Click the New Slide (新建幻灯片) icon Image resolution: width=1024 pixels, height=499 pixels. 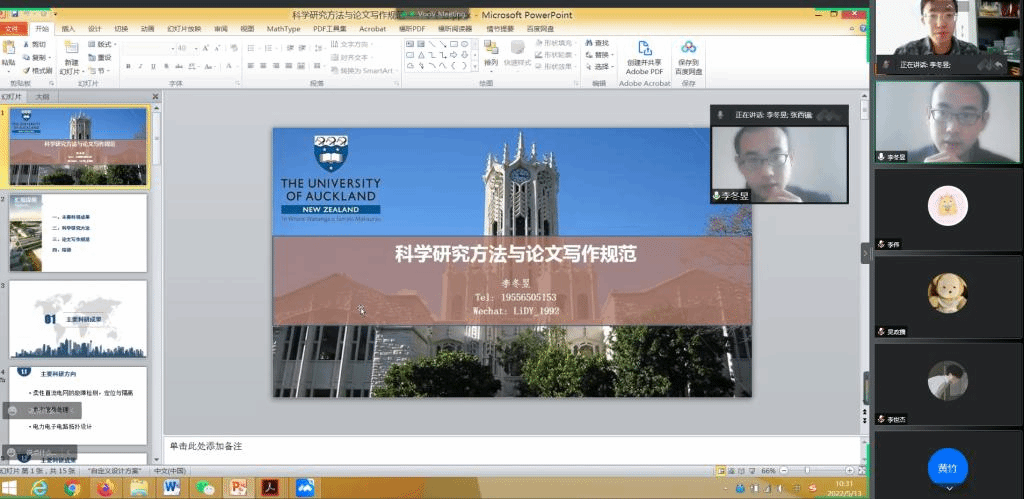[x=71, y=48]
